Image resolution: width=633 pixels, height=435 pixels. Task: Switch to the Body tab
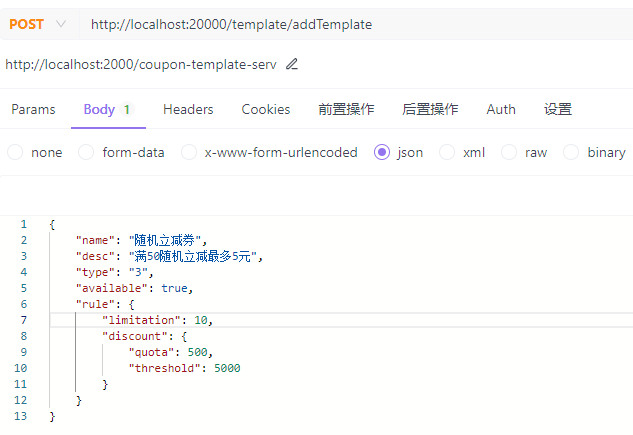click(x=108, y=109)
